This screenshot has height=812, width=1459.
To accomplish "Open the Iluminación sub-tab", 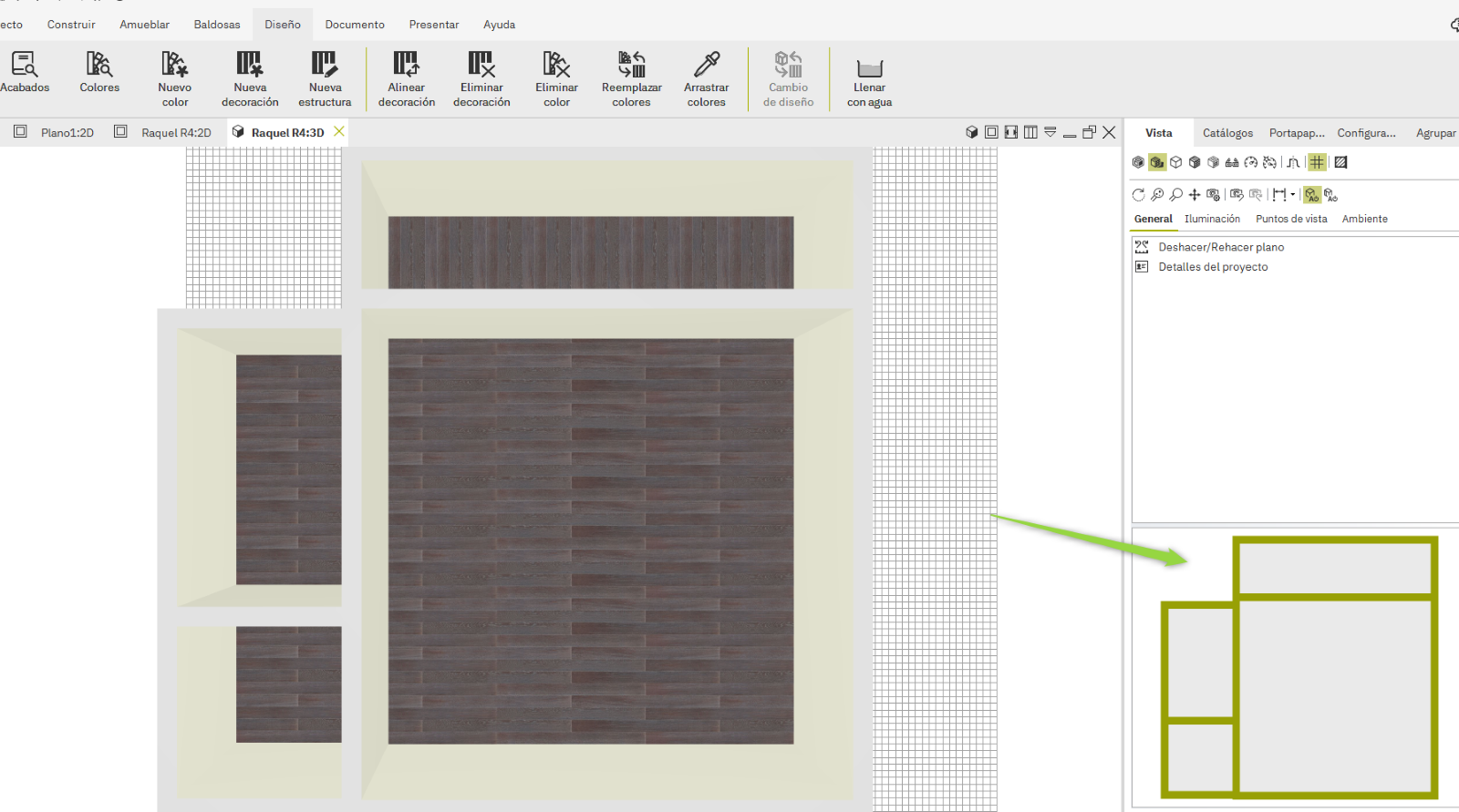I will [x=1212, y=219].
